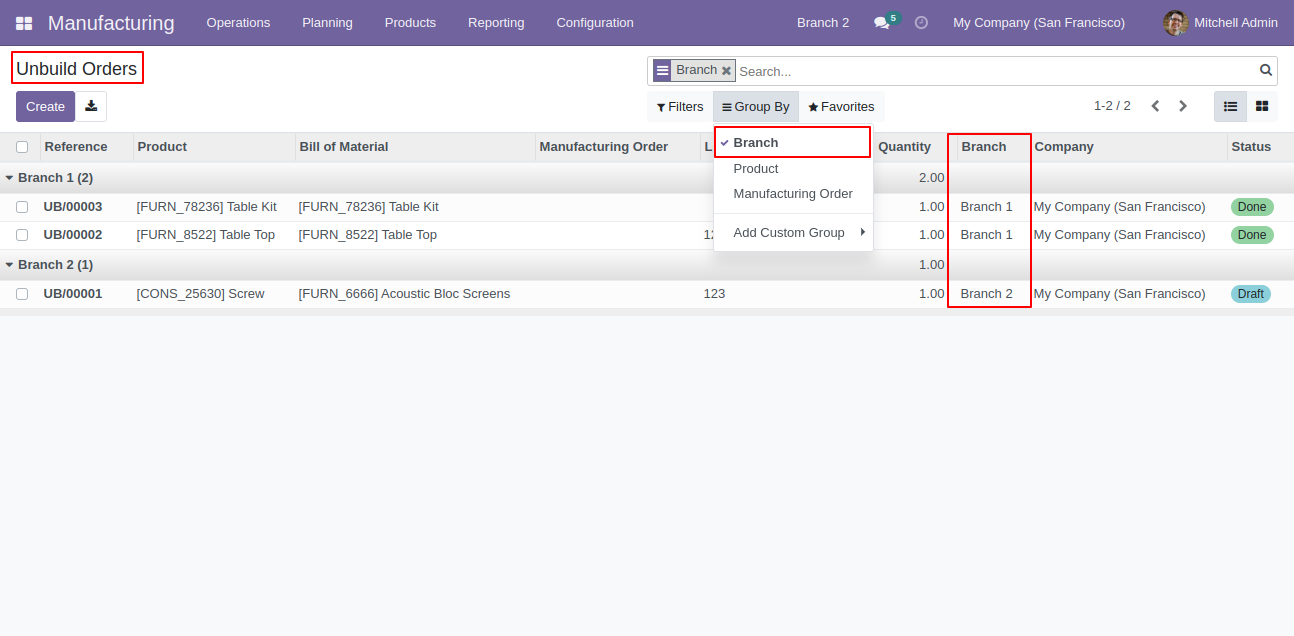Click the search magnifier icon

point(1266,70)
